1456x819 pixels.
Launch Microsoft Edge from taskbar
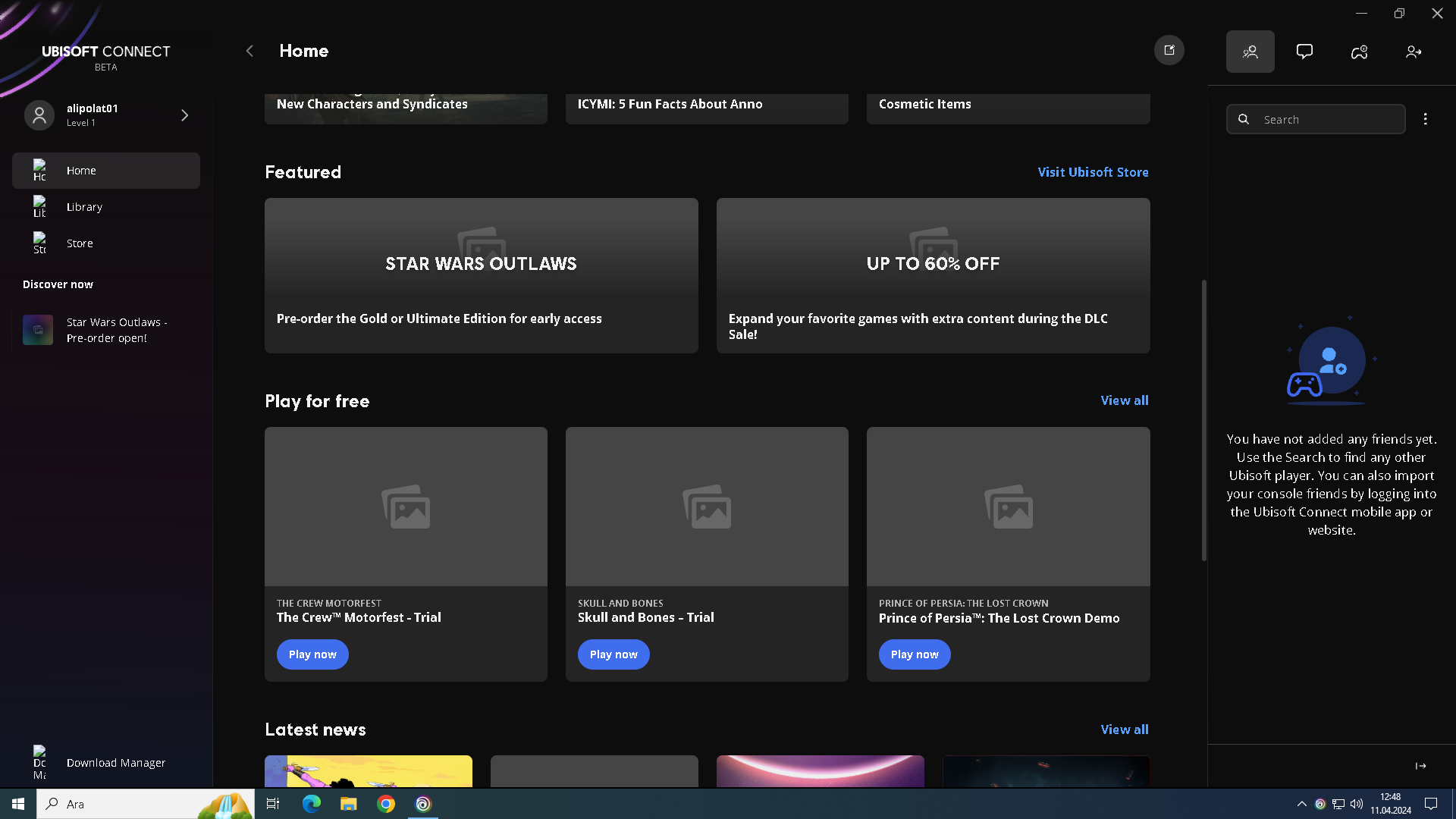pyautogui.click(x=311, y=804)
